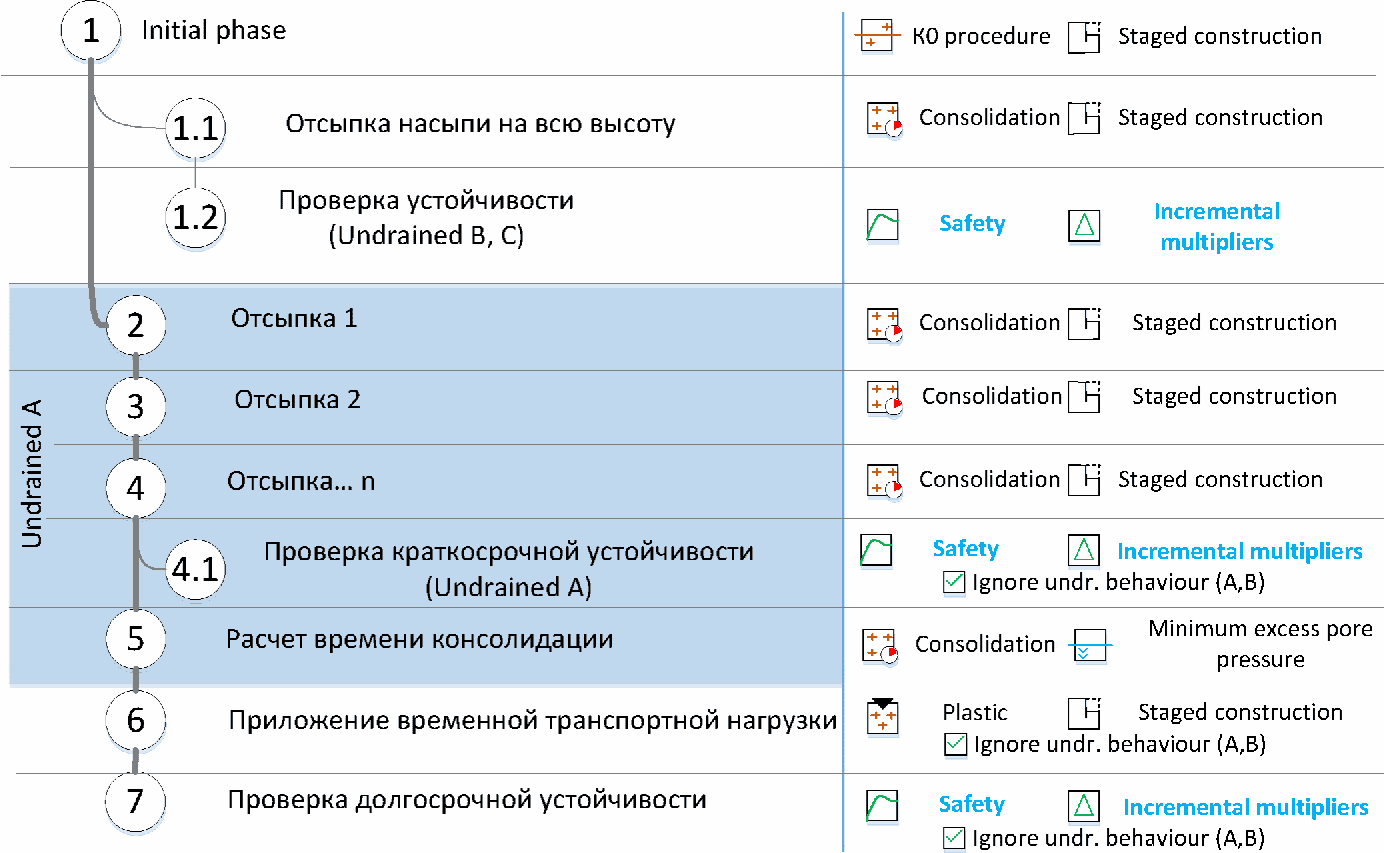Toggle Ignore undr. behaviour checkbox in phase 4.1 row
This screenshot has height=853, width=1384.
(954, 582)
